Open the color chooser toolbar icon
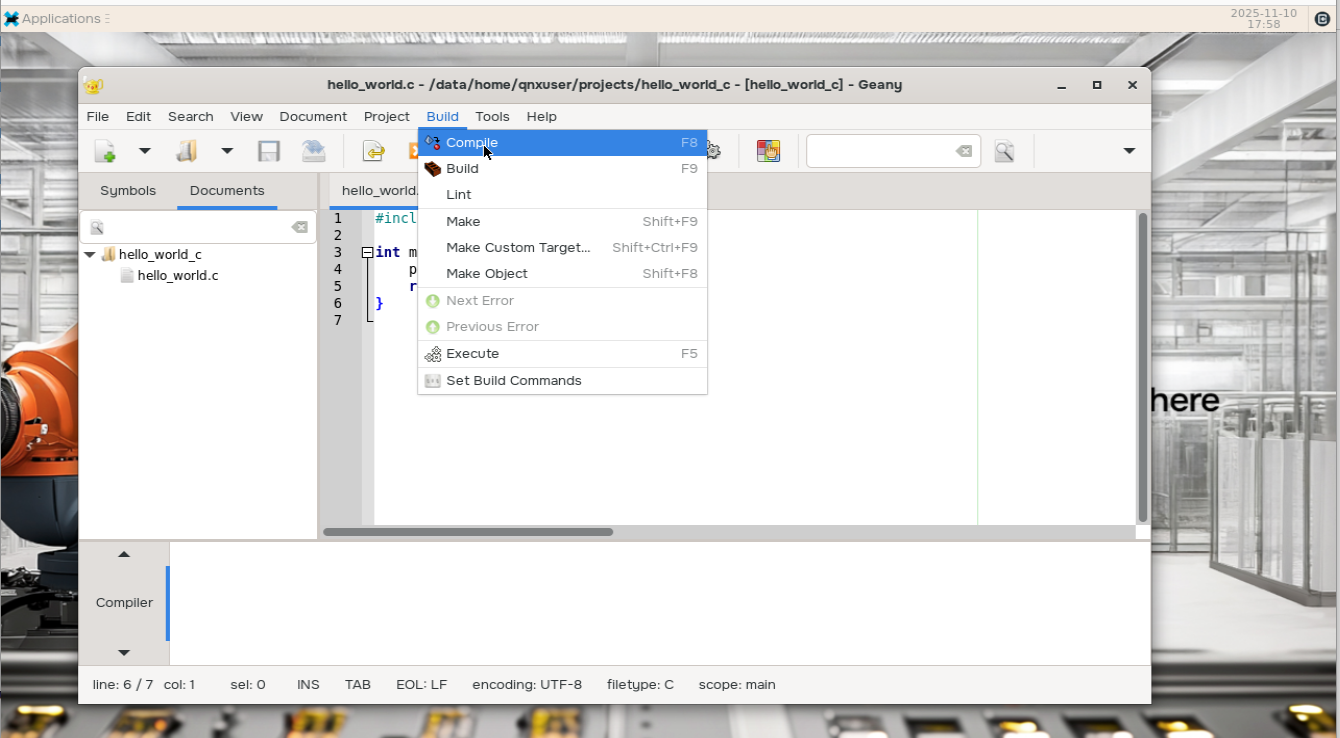Image resolution: width=1340 pixels, height=738 pixels. point(768,151)
